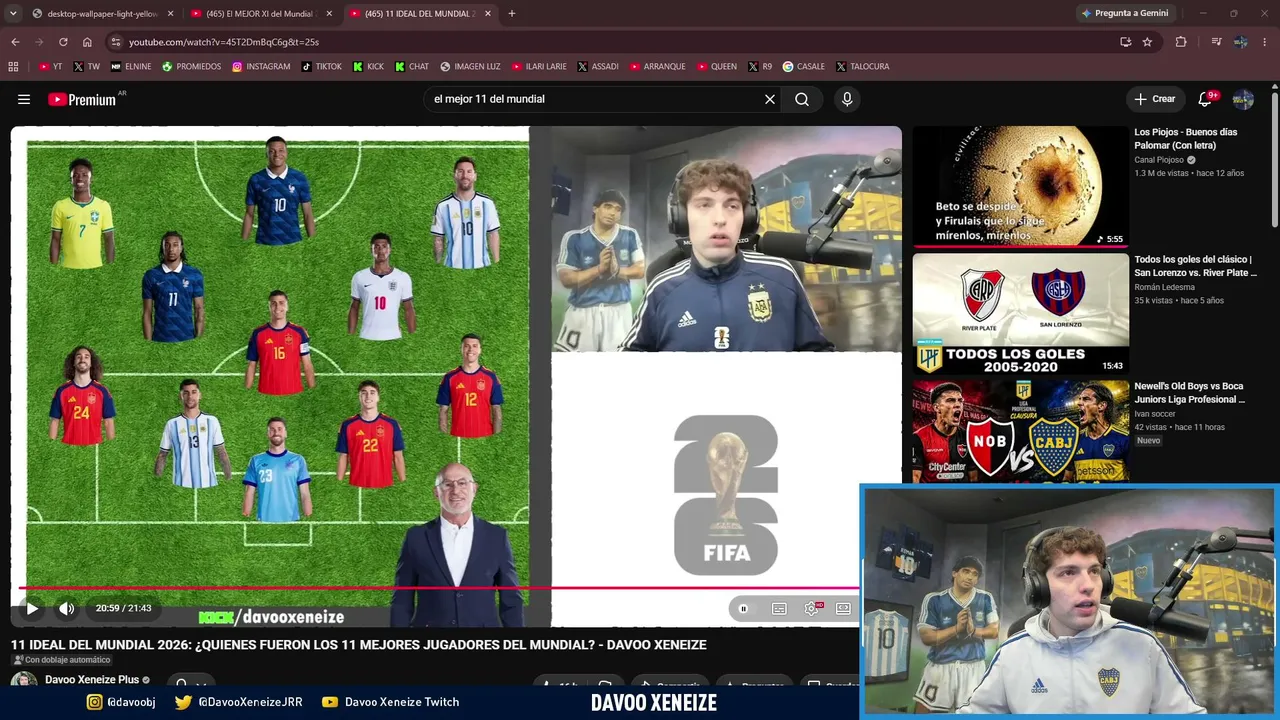The height and width of the screenshot is (720, 1280).
Task: Toggle subtitles in the video player
Action: pos(779,608)
